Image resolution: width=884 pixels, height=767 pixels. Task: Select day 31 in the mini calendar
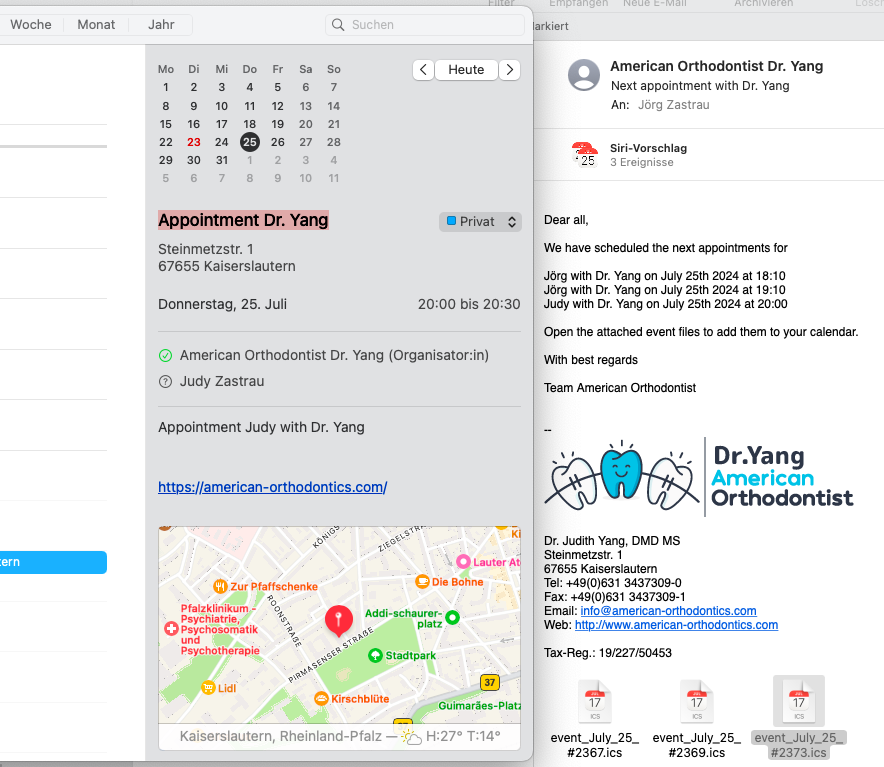[x=222, y=160]
